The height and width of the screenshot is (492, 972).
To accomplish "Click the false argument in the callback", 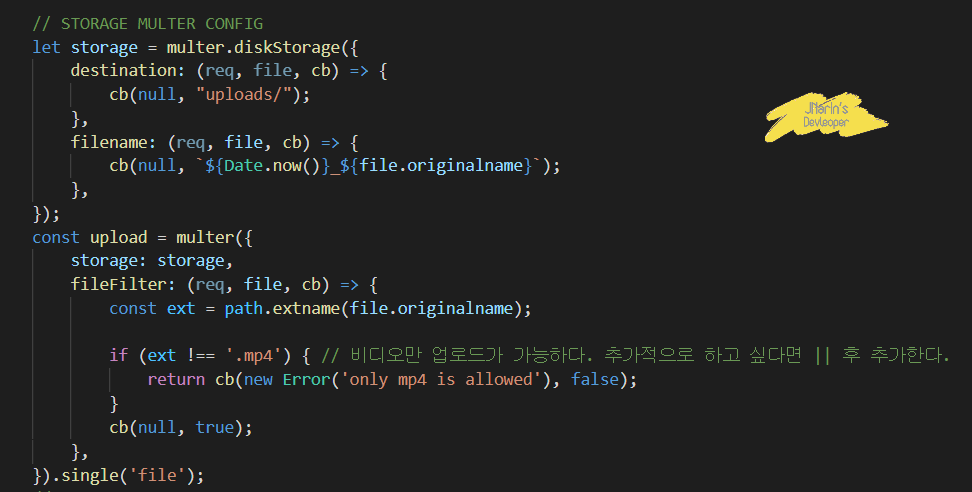I will (595, 379).
